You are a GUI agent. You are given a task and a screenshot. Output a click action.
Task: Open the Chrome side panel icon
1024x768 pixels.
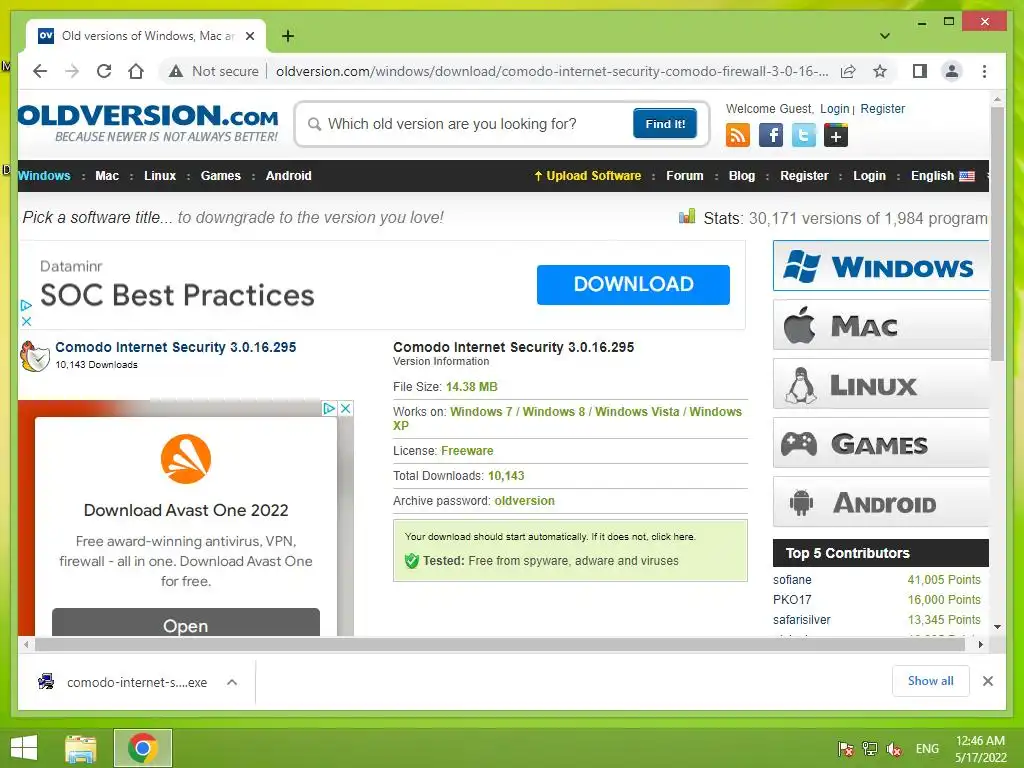pos(920,71)
